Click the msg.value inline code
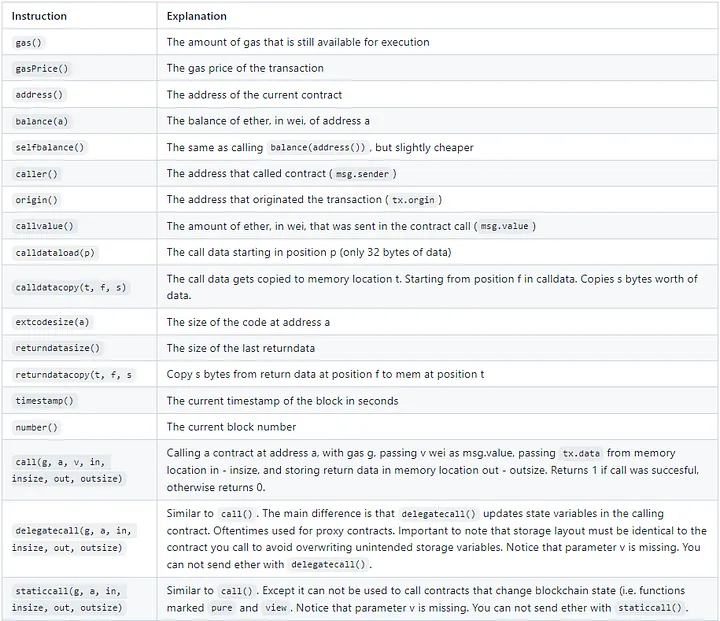The width and height of the screenshot is (720, 621). [x=503, y=226]
